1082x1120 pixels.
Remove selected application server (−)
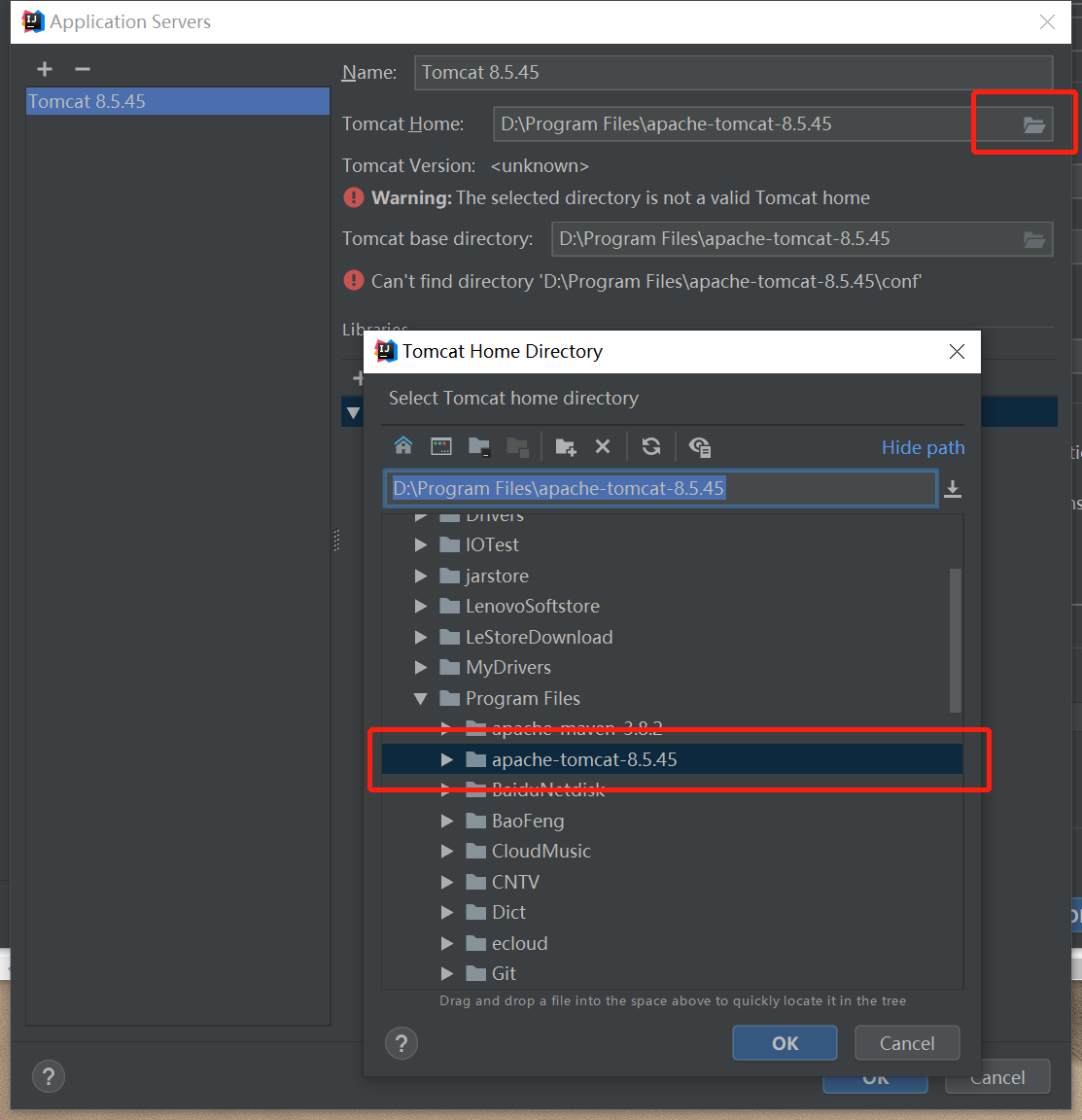[83, 69]
